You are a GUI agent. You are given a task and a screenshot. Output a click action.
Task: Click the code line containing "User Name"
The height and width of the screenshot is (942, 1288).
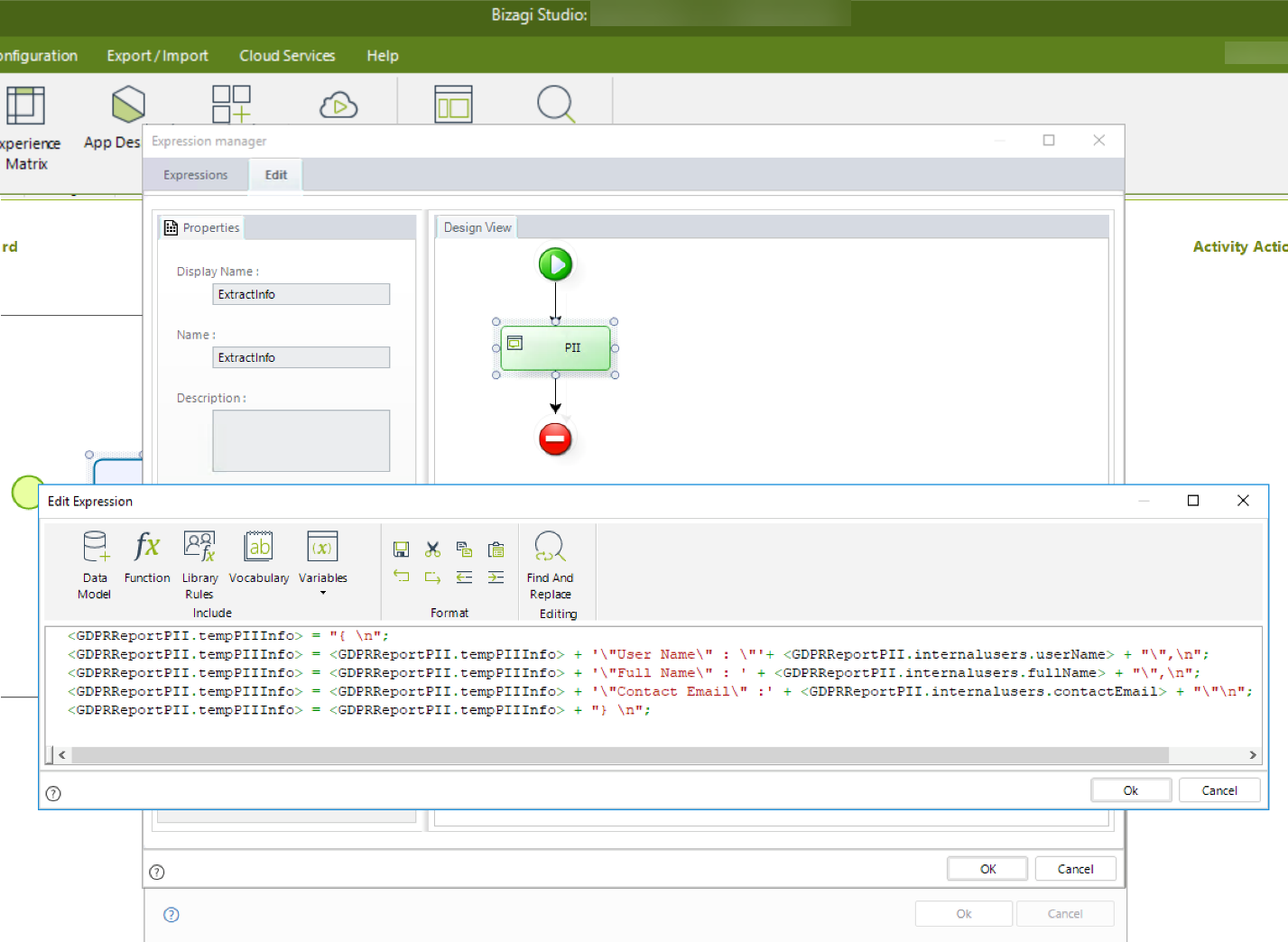(638, 654)
